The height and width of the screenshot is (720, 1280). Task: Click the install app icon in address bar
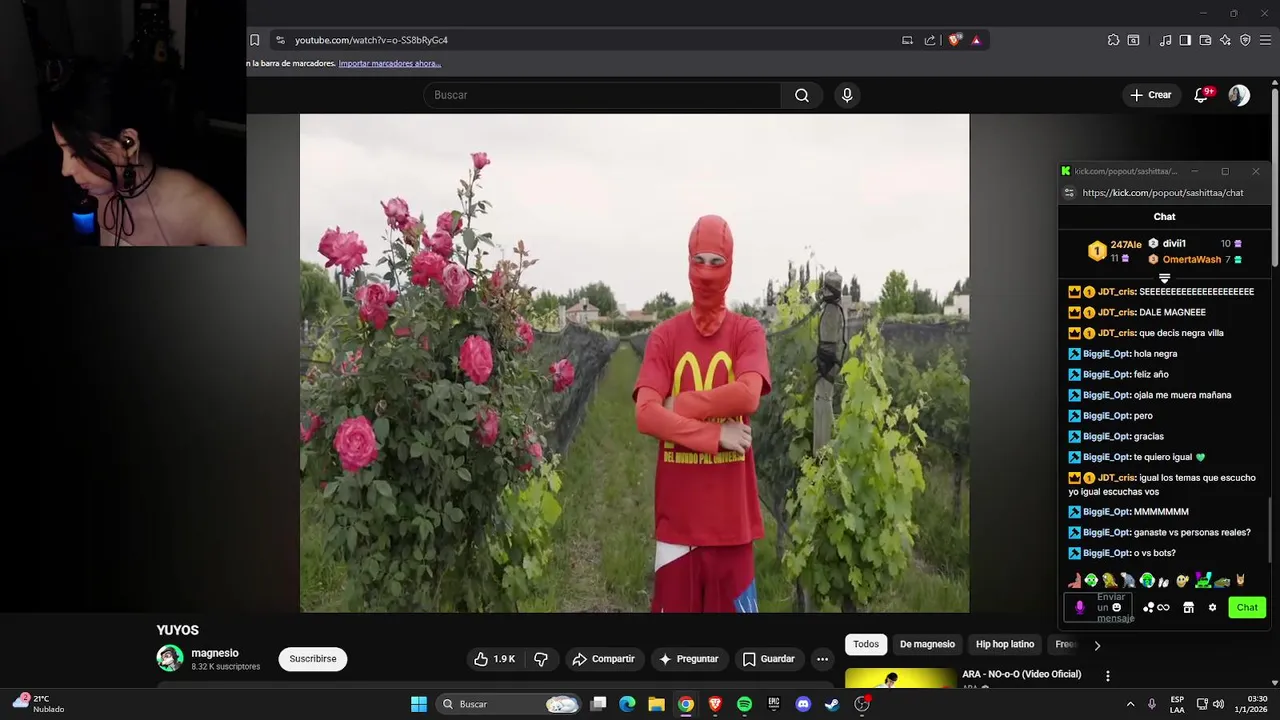point(907,40)
